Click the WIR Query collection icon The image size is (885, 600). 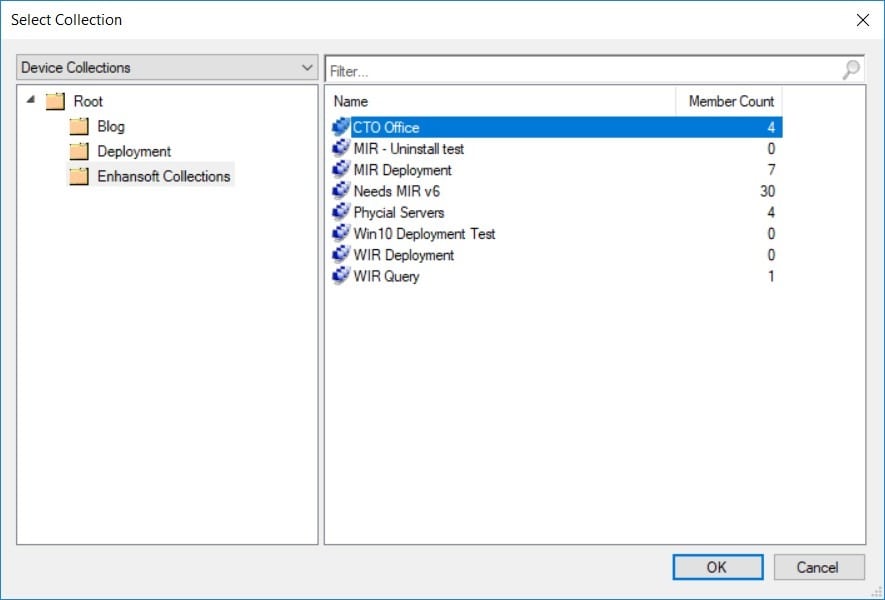point(341,276)
